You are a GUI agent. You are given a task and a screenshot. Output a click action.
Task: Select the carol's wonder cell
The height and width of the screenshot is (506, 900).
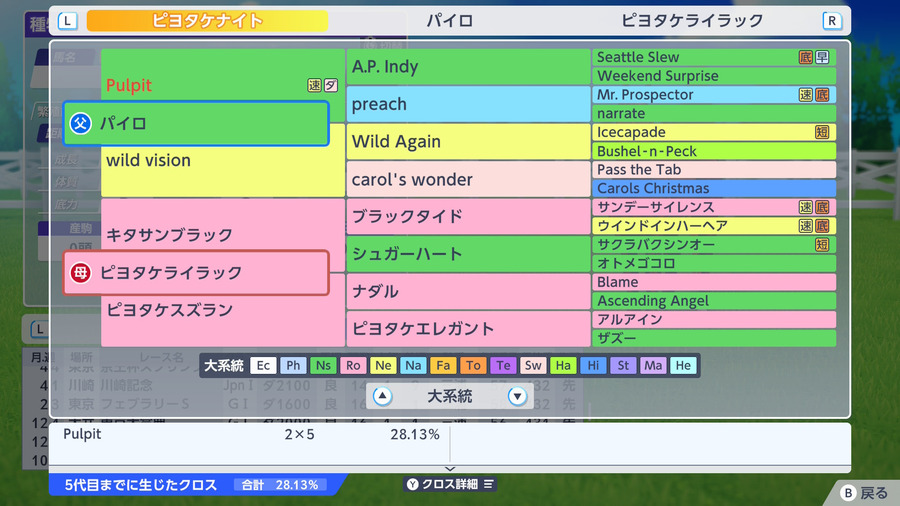(468, 179)
